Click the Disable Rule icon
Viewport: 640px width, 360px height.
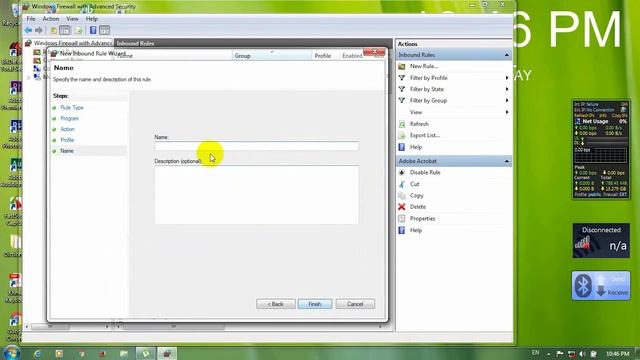pos(402,173)
